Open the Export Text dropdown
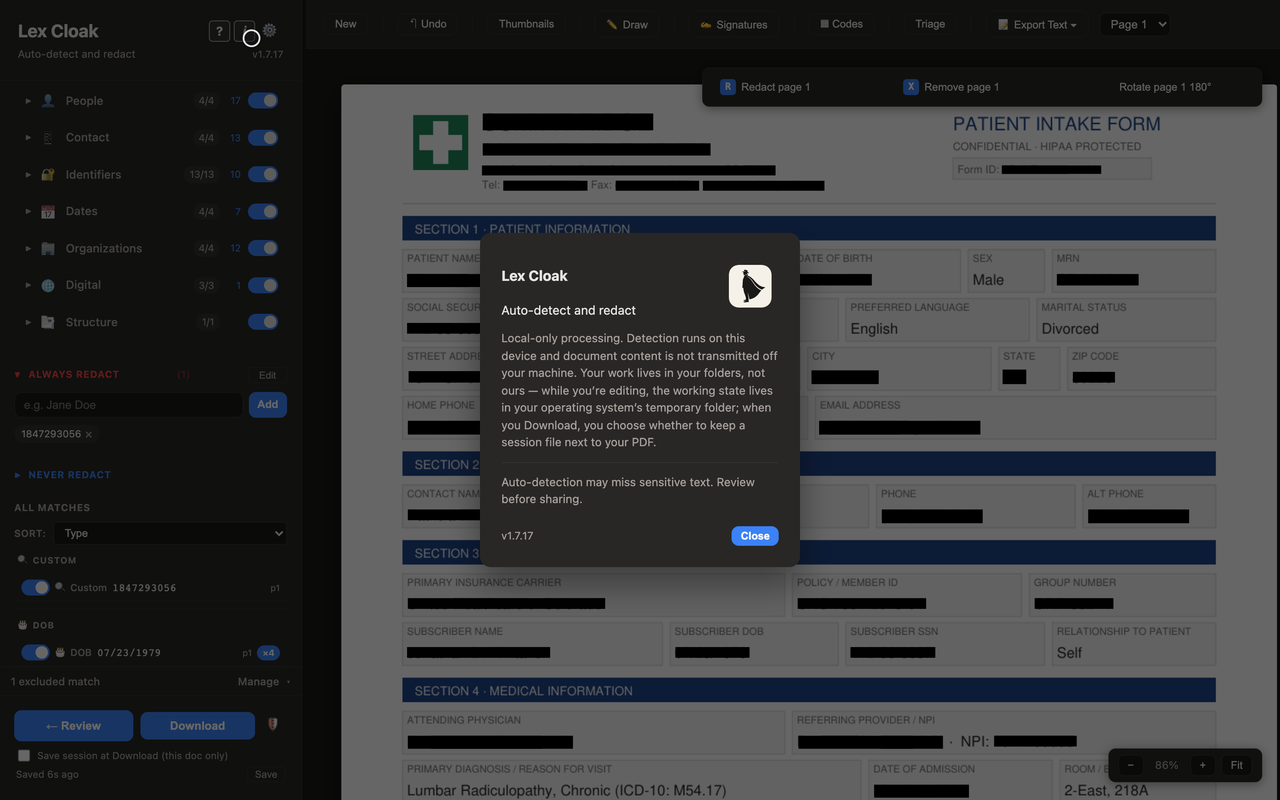The height and width of the screenshot is (800, 1280). click(1037, 25)
